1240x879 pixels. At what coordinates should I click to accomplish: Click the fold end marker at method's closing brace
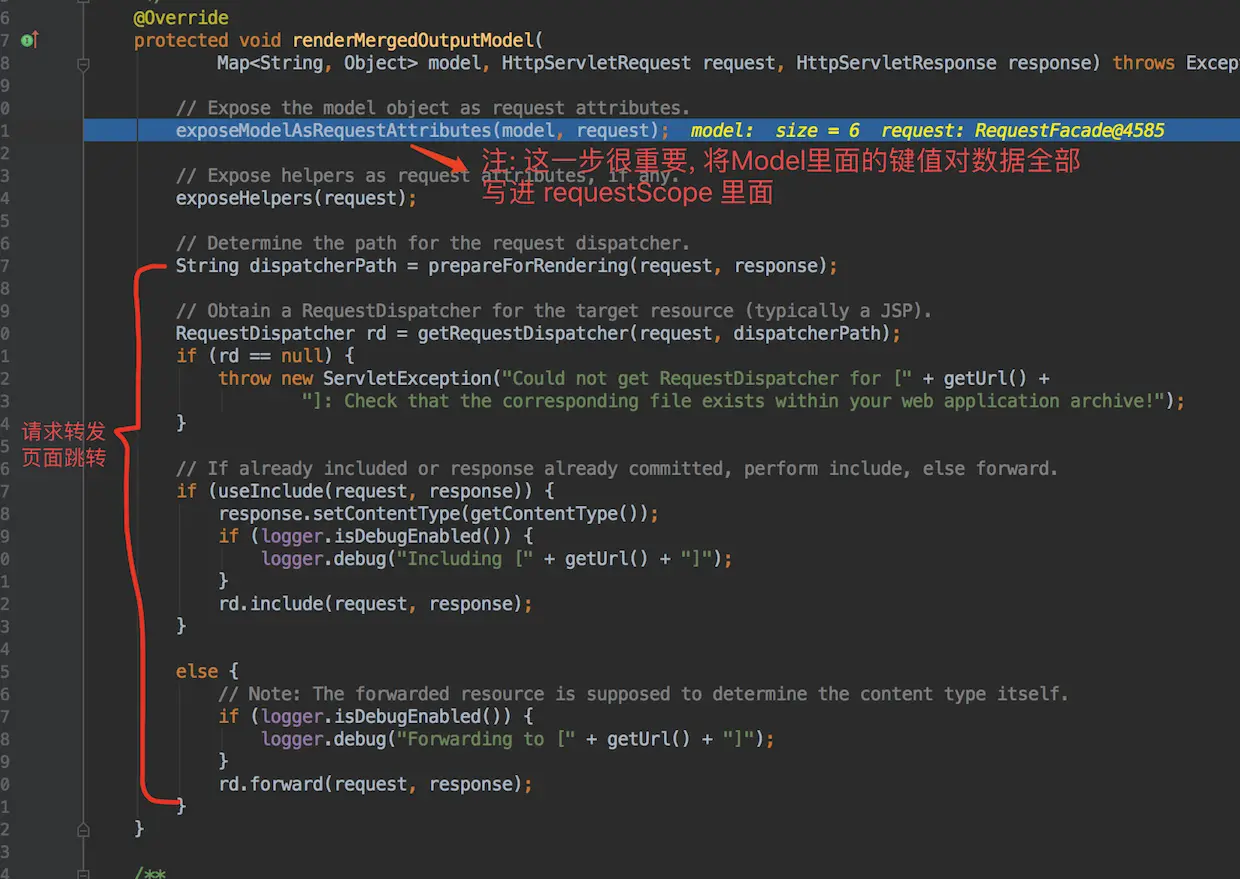[84, 829]
